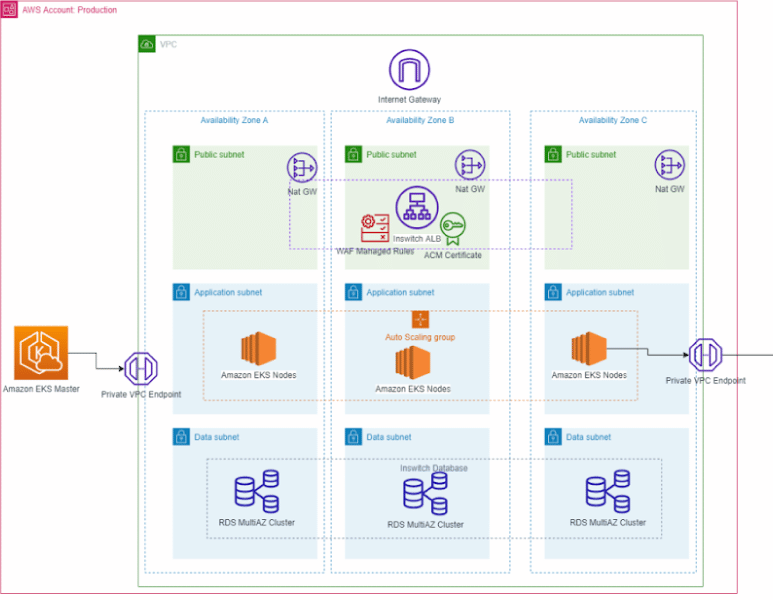Click Application subnet lock icon in Zone A
Viewport: 773px width, 600px height.
coord(181,292)
